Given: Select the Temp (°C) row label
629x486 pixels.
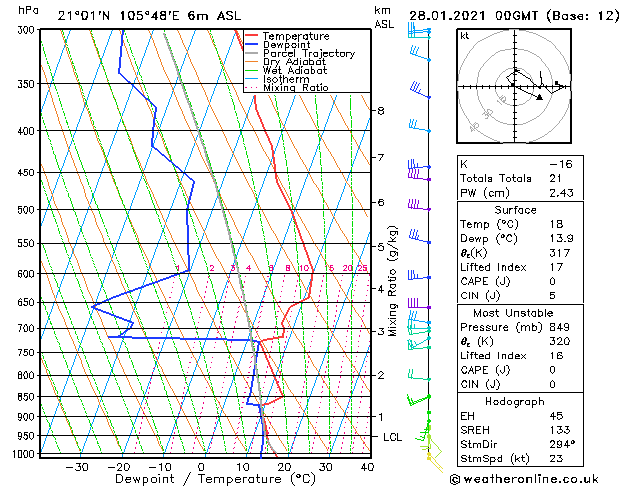Looking at the screenshot, I should click(x=489, y=224).
